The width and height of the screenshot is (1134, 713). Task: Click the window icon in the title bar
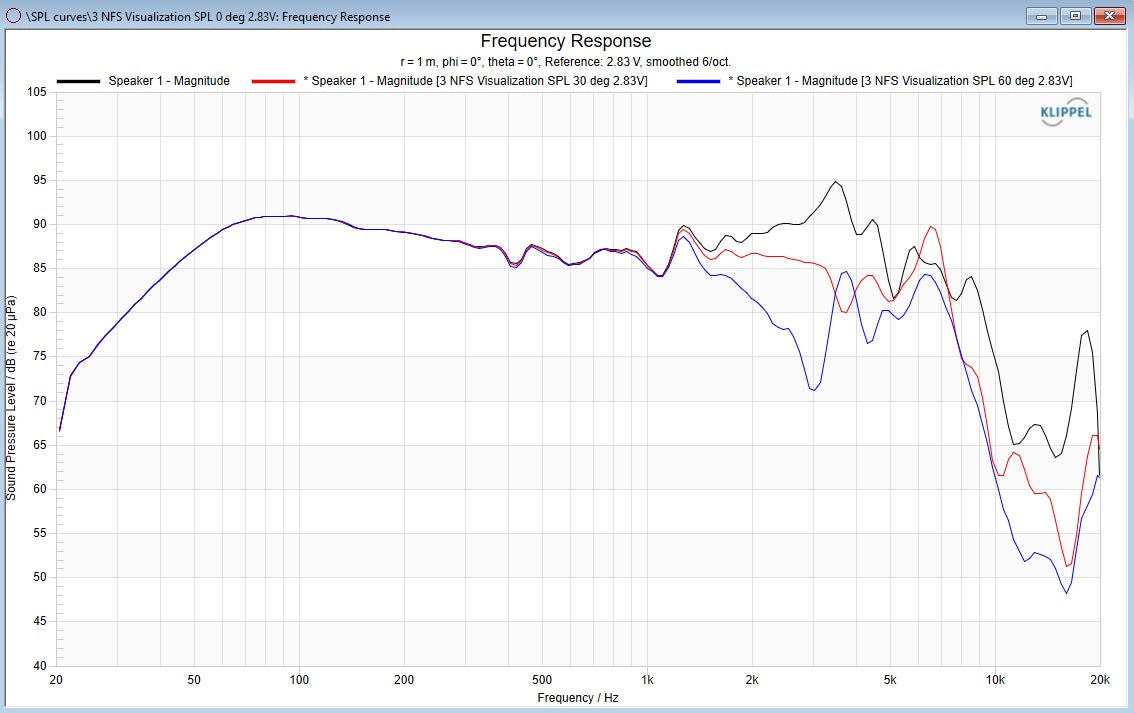(x=12, y=16)
